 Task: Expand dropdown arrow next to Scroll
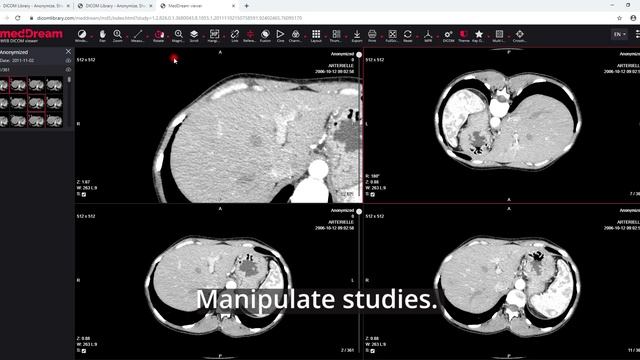click(204, 36)
